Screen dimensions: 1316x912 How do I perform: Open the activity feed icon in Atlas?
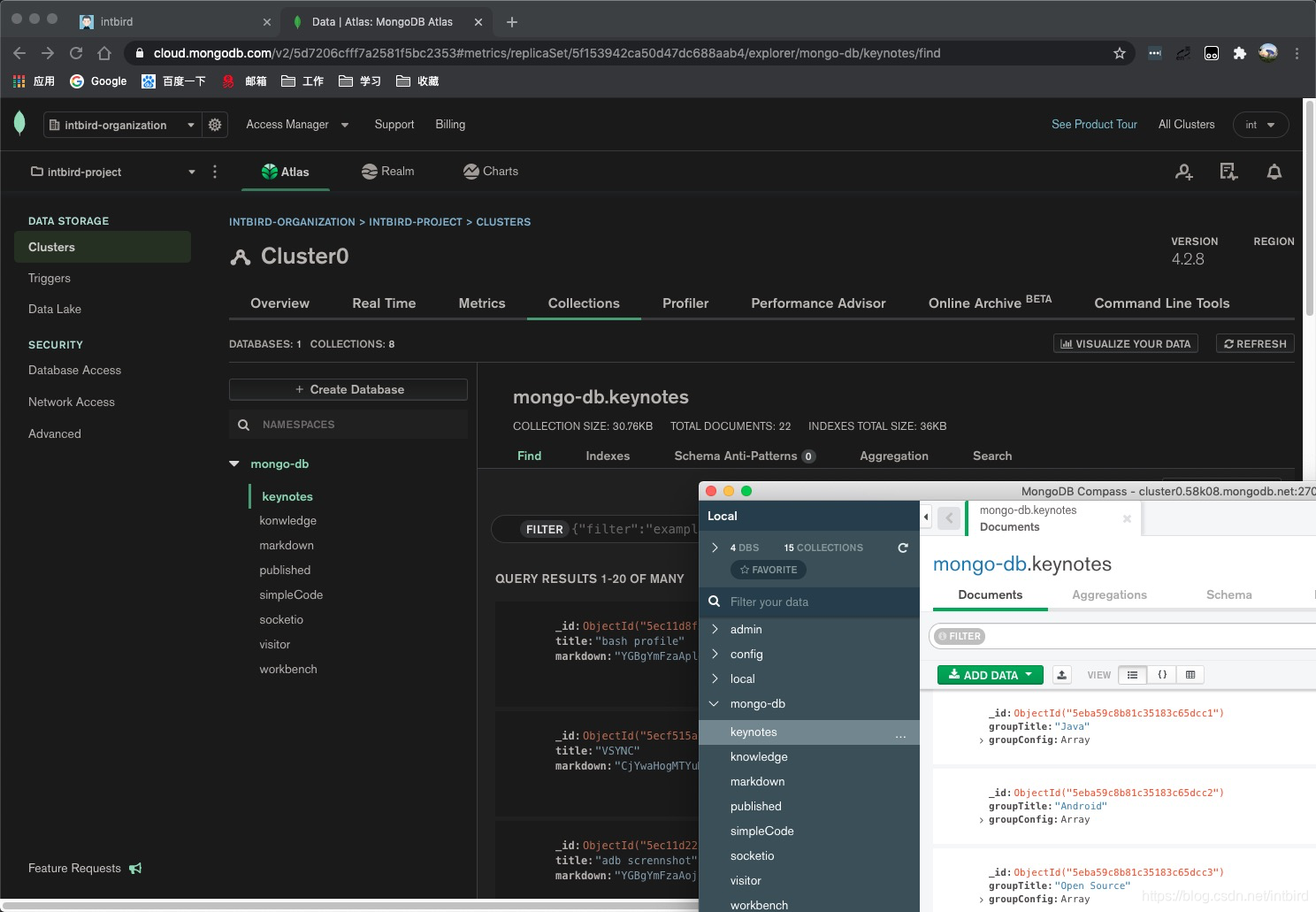pyautogui.click(x=1228, y=172)
